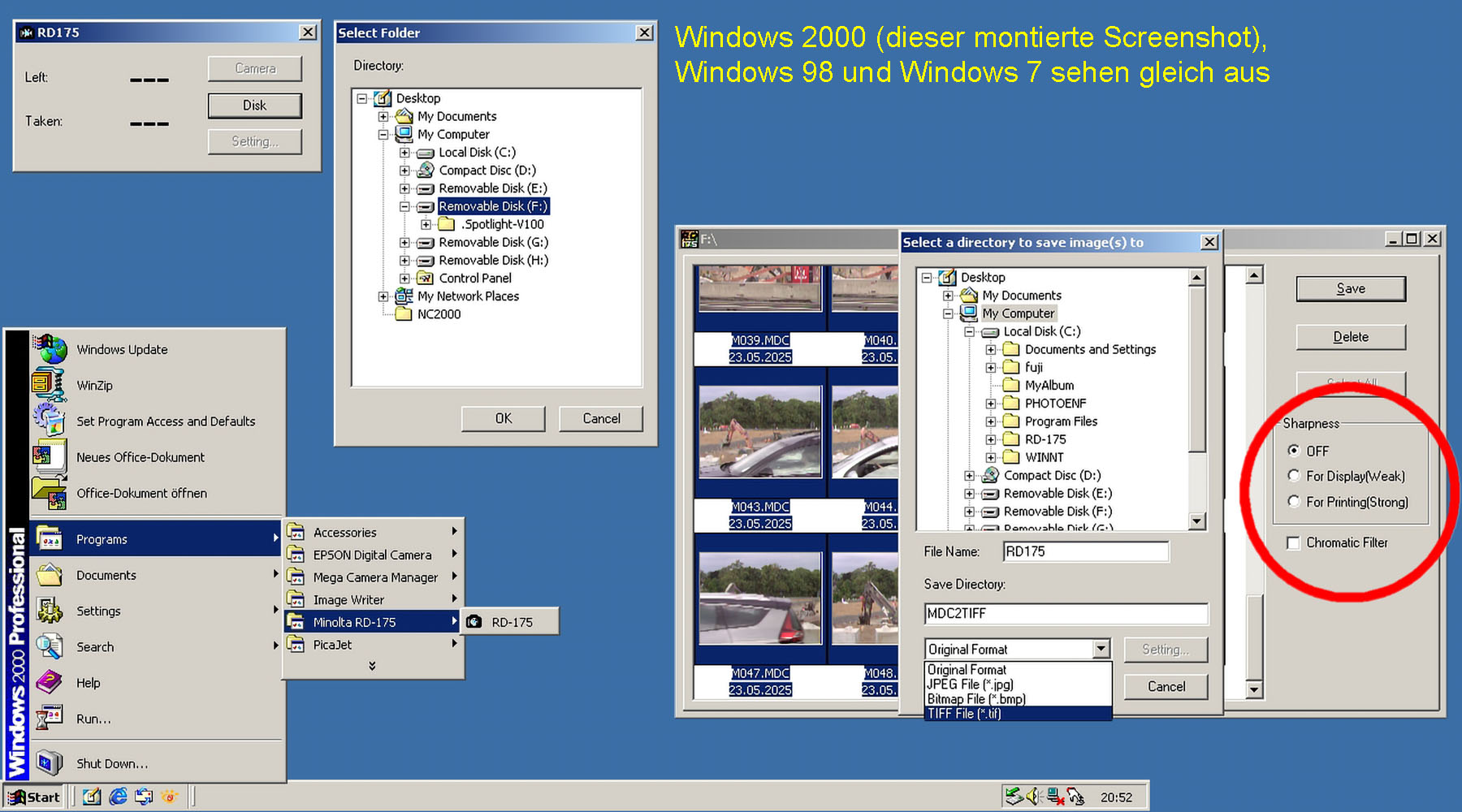Expand My Documents in Select Folder tree
Viewport: 1462px width, 812px height.
coord(383,117)
